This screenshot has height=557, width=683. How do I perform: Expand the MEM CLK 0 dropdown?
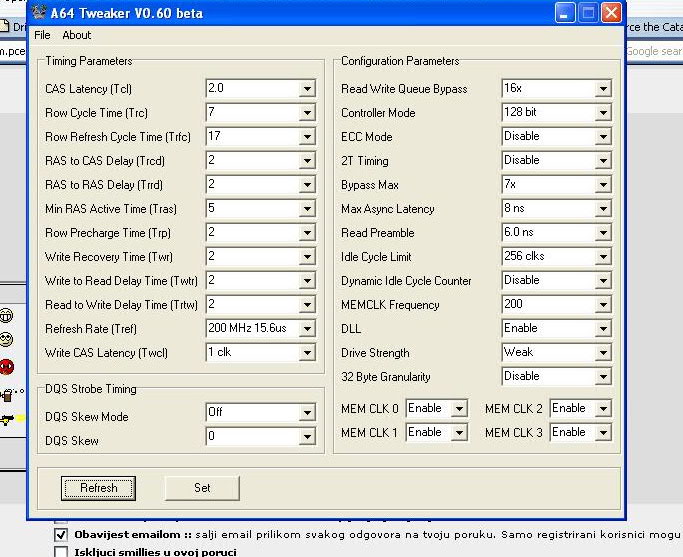[x=459, y=409]
